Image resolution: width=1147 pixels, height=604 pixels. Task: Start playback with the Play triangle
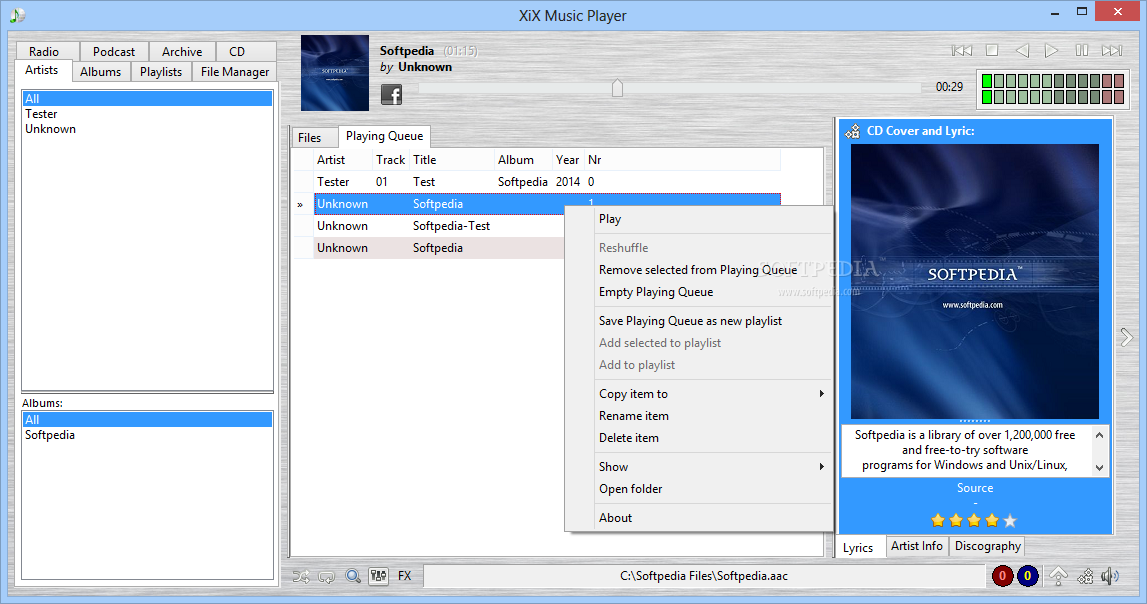point(1051,50)
